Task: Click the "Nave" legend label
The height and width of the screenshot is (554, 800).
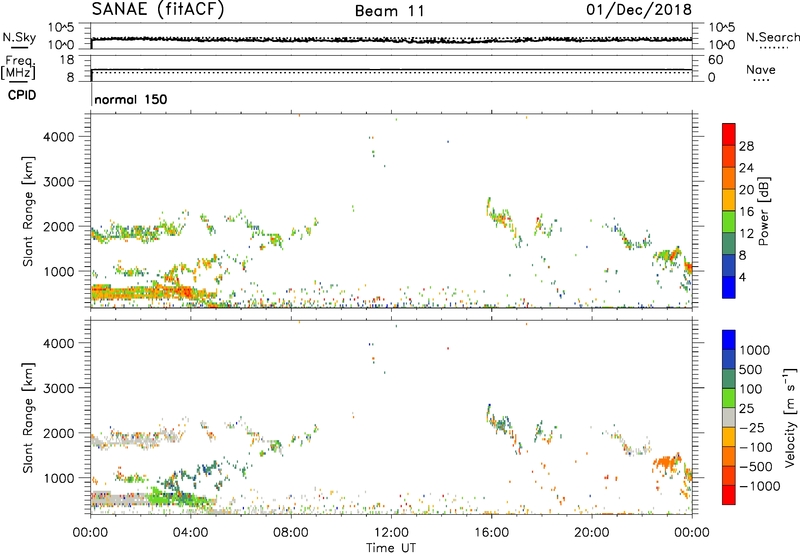Action: (761, 69)
